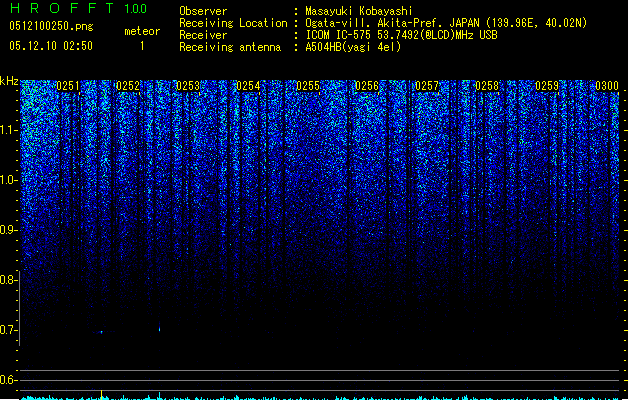Click the 0251 time marker
Screen dimensions: 629x400
click(68, 86)
